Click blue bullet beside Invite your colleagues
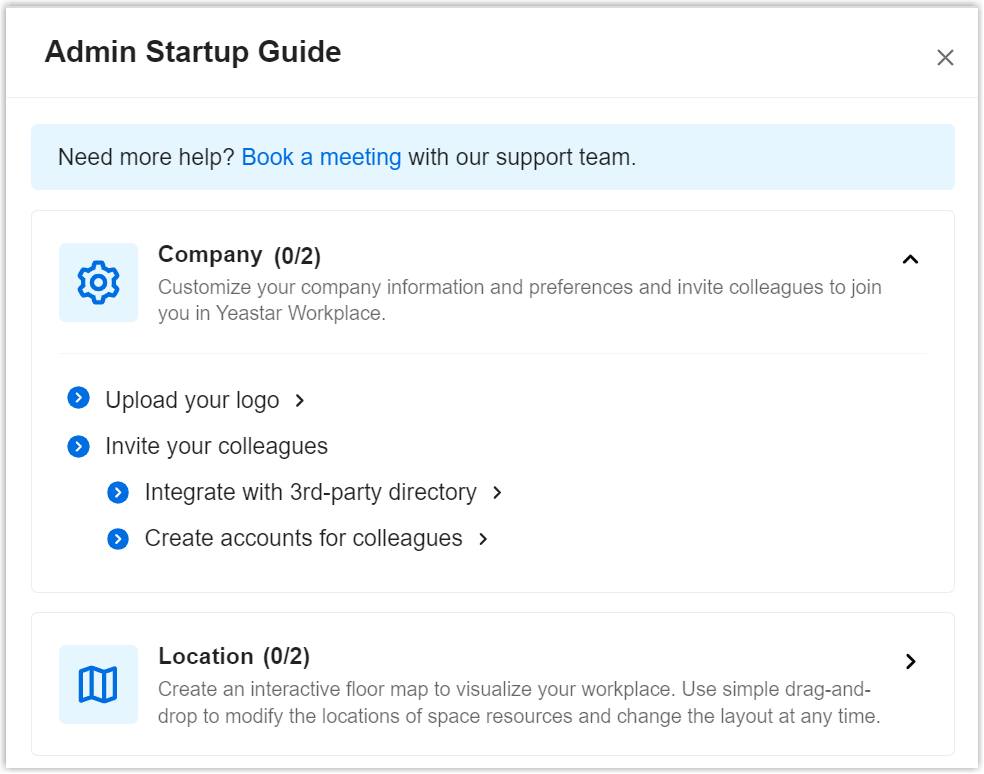The width and height of the screenshot is (984, 774). tap(79, 446)
